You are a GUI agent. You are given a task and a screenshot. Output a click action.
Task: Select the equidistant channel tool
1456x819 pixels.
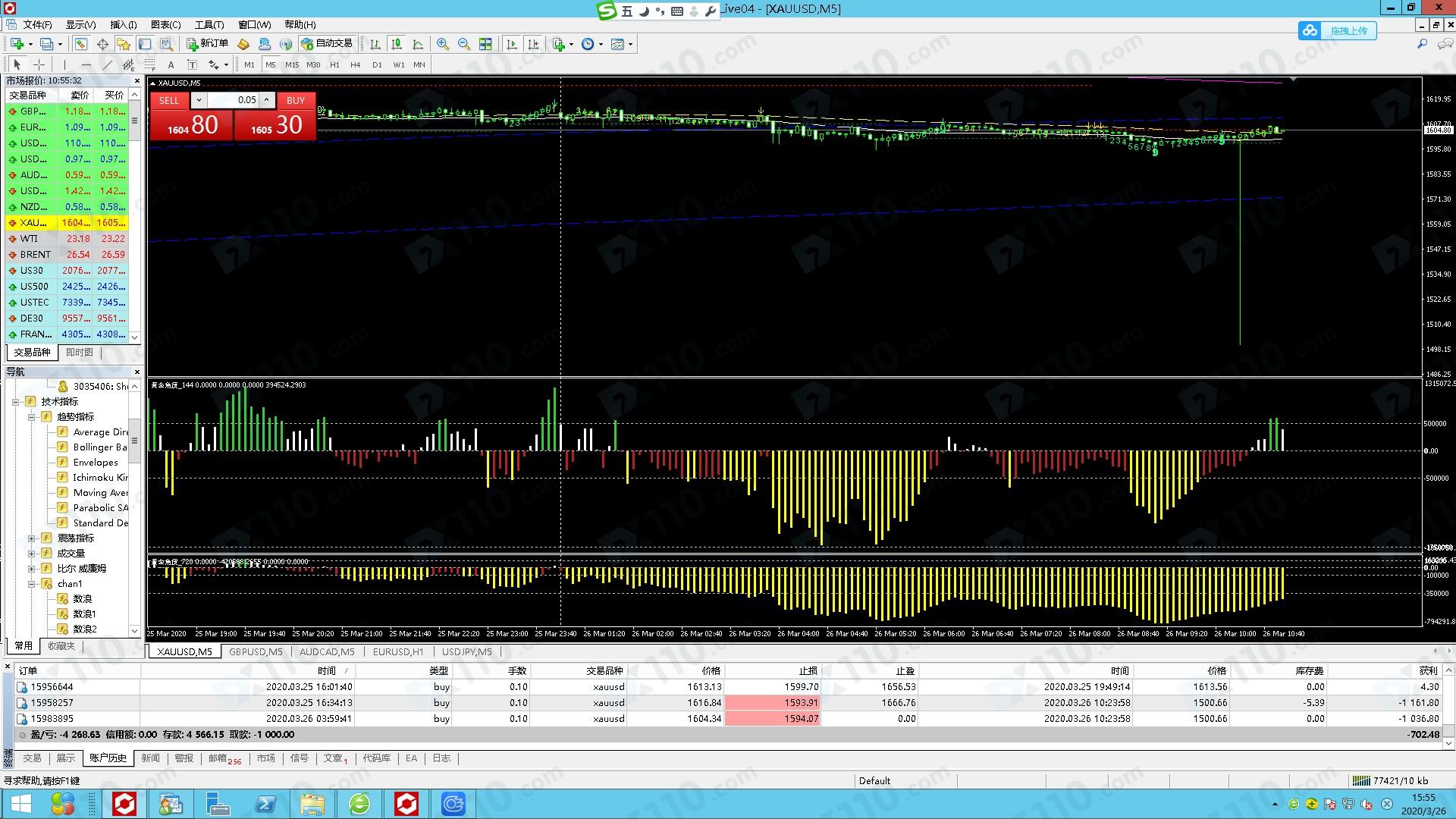[x=128, y=64]
